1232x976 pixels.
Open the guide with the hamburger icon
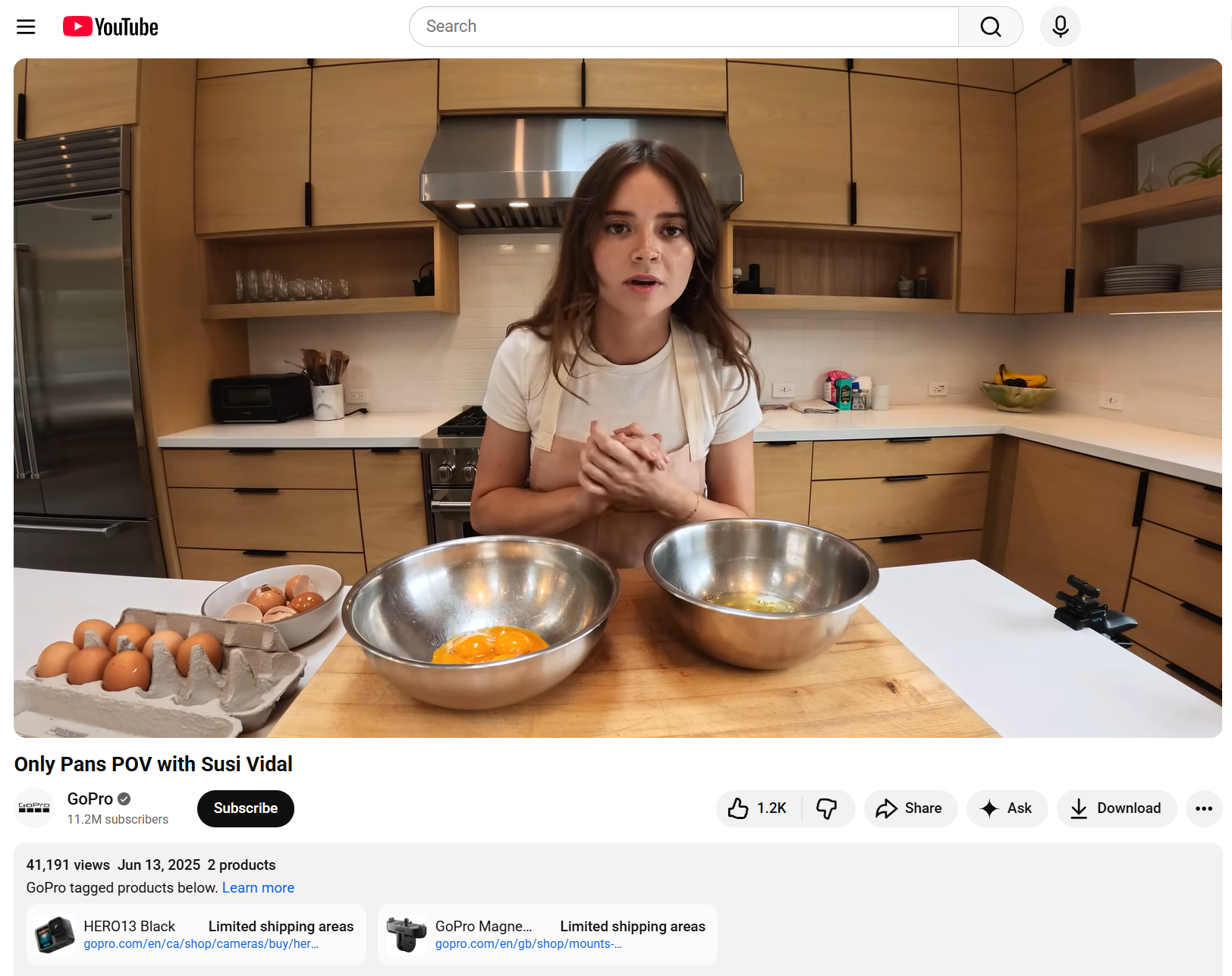25,27
